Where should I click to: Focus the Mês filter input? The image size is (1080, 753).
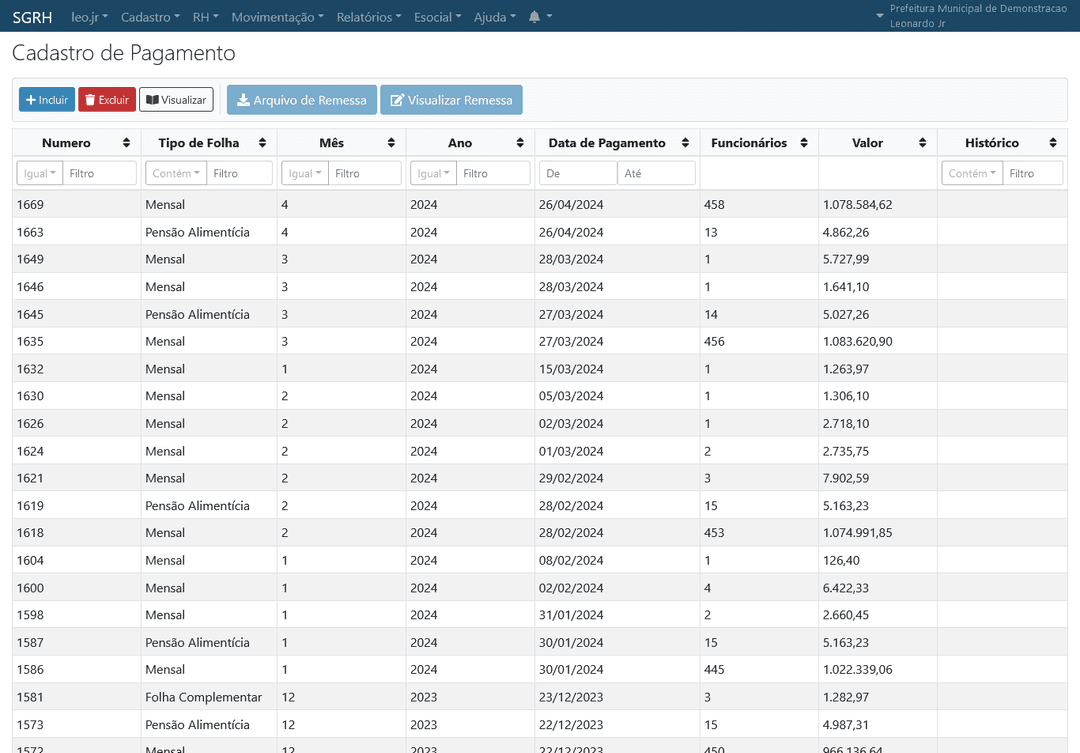point(365,173)
